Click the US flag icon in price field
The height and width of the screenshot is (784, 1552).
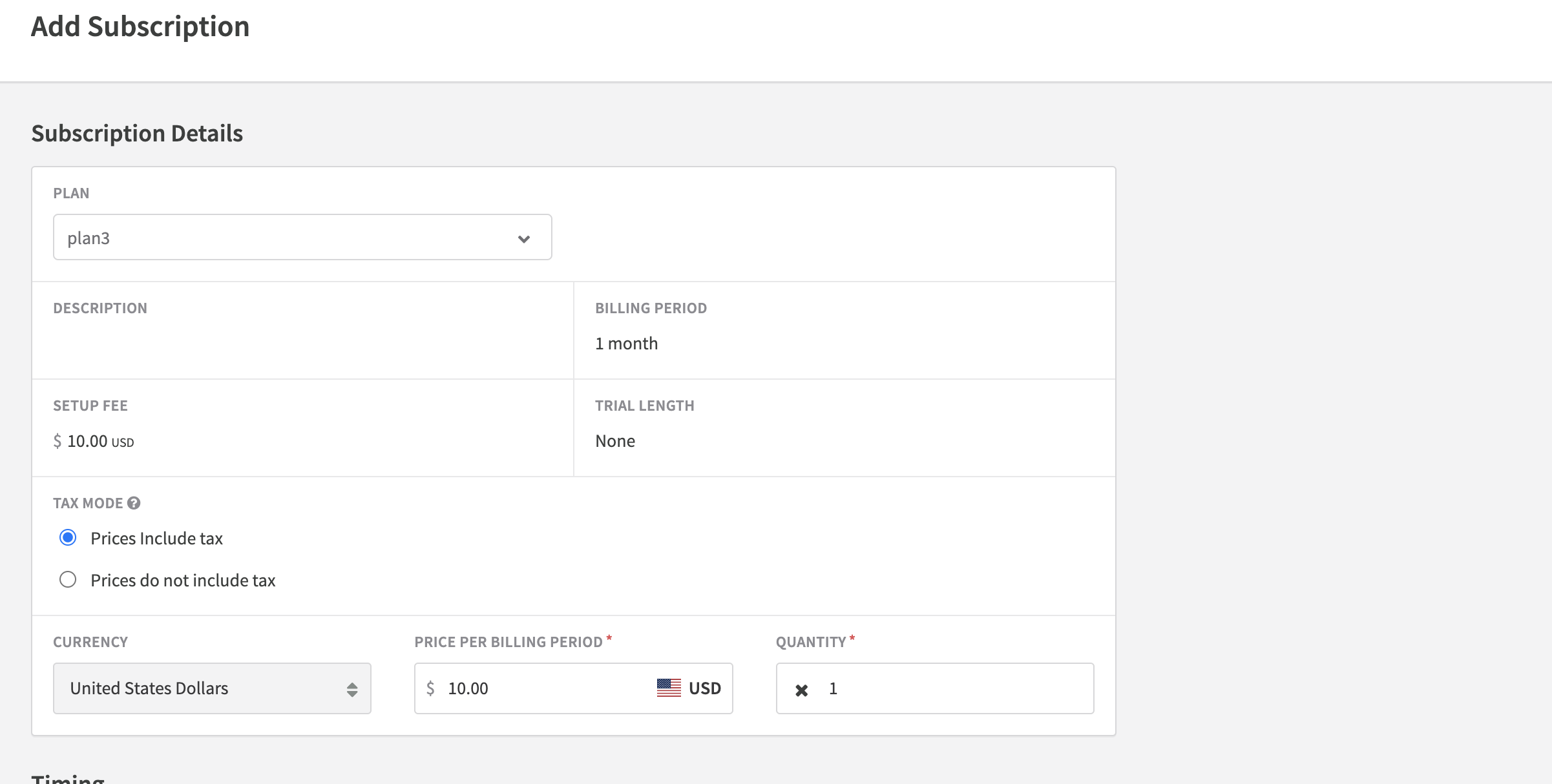[669, 688]
